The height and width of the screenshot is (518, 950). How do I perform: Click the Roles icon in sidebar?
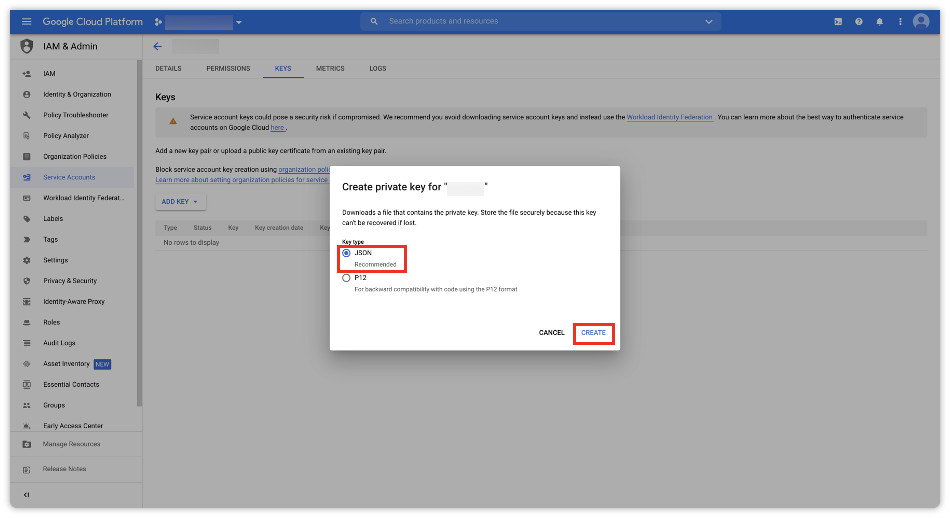point(27,322)
